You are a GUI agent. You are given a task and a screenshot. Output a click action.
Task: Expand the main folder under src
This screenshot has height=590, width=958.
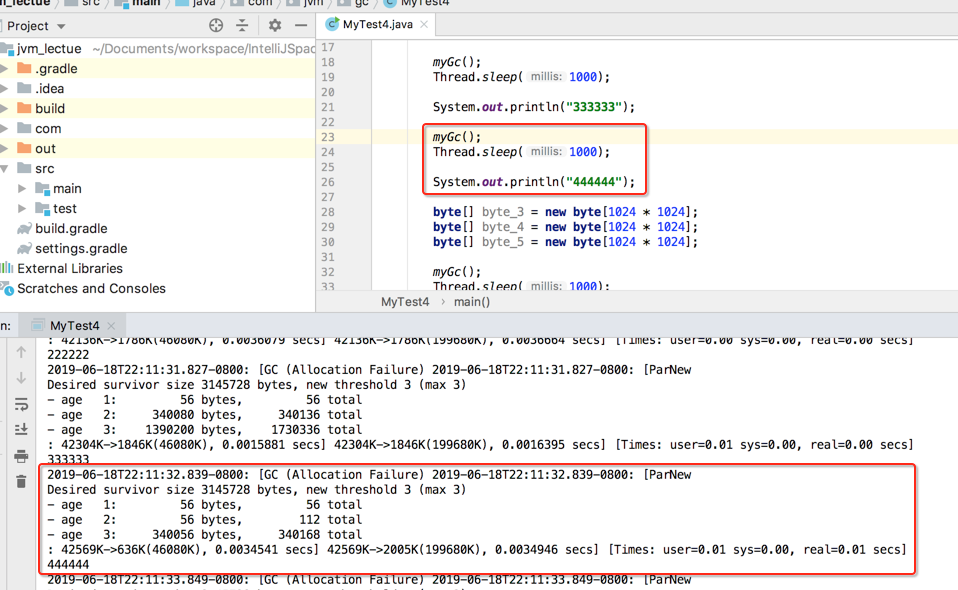tap(22, 189)
